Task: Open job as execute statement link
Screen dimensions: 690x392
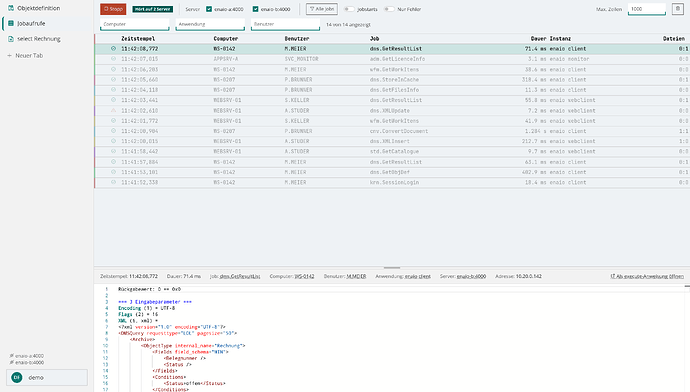Action: [647, 276]
